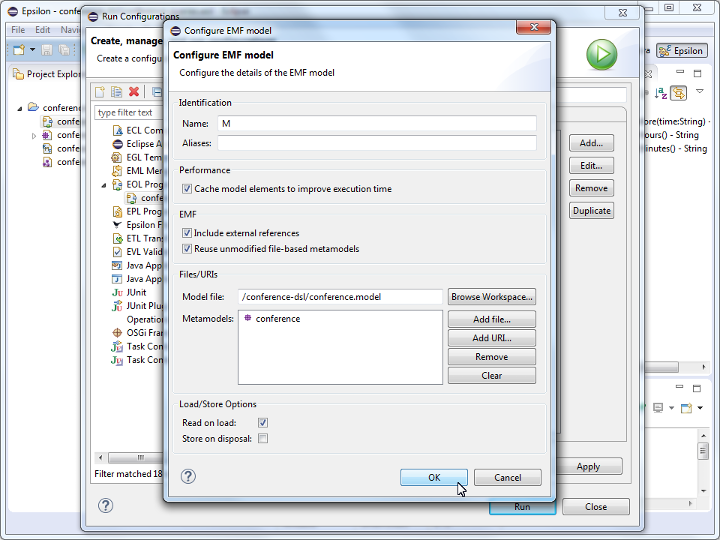Uncheck Read on load option
This screenshot has height=540, width=720.
pos(263,423)
